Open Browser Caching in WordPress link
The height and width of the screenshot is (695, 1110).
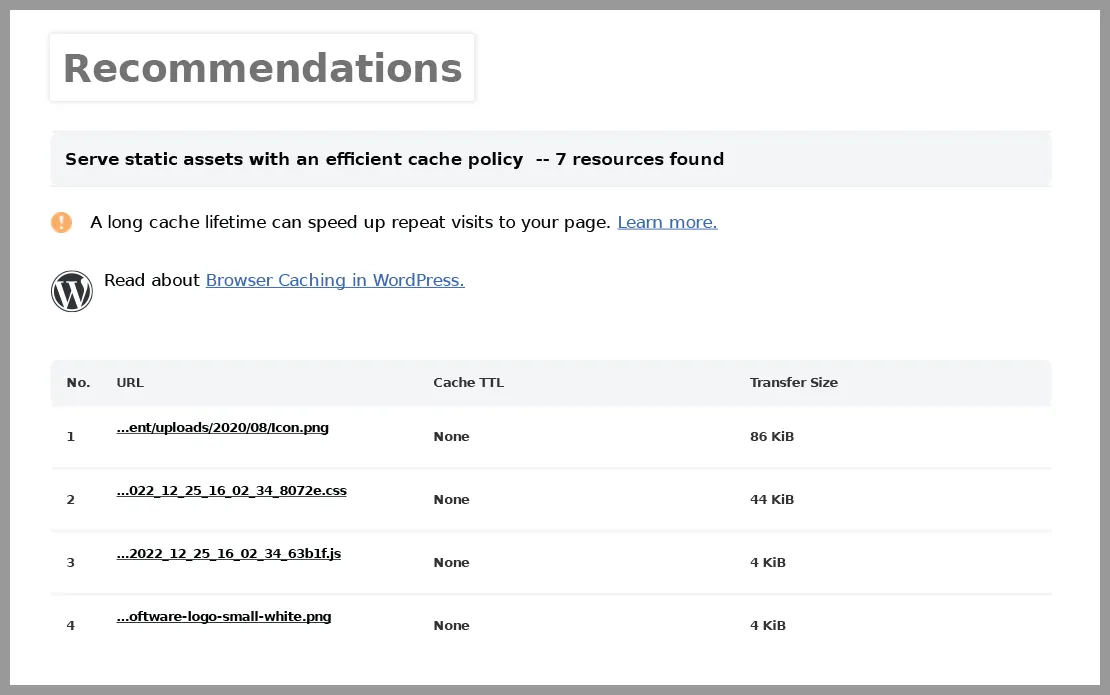pyautogui.click(x=335, y=280)
